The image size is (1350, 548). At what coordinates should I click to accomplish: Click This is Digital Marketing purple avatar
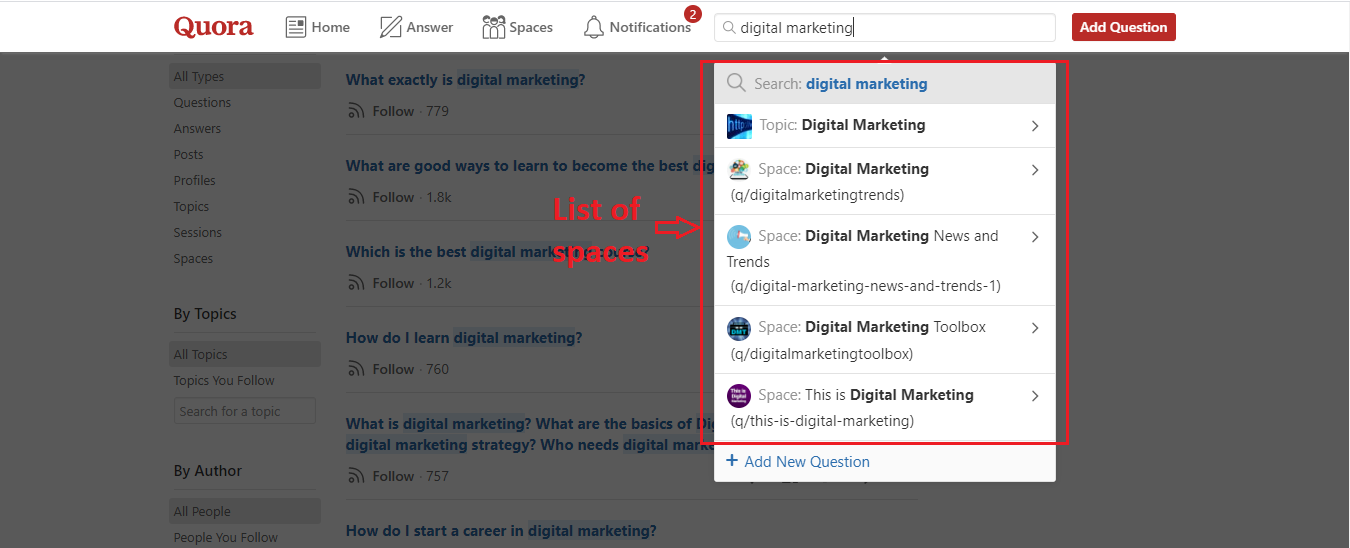[x=739, y=396]
